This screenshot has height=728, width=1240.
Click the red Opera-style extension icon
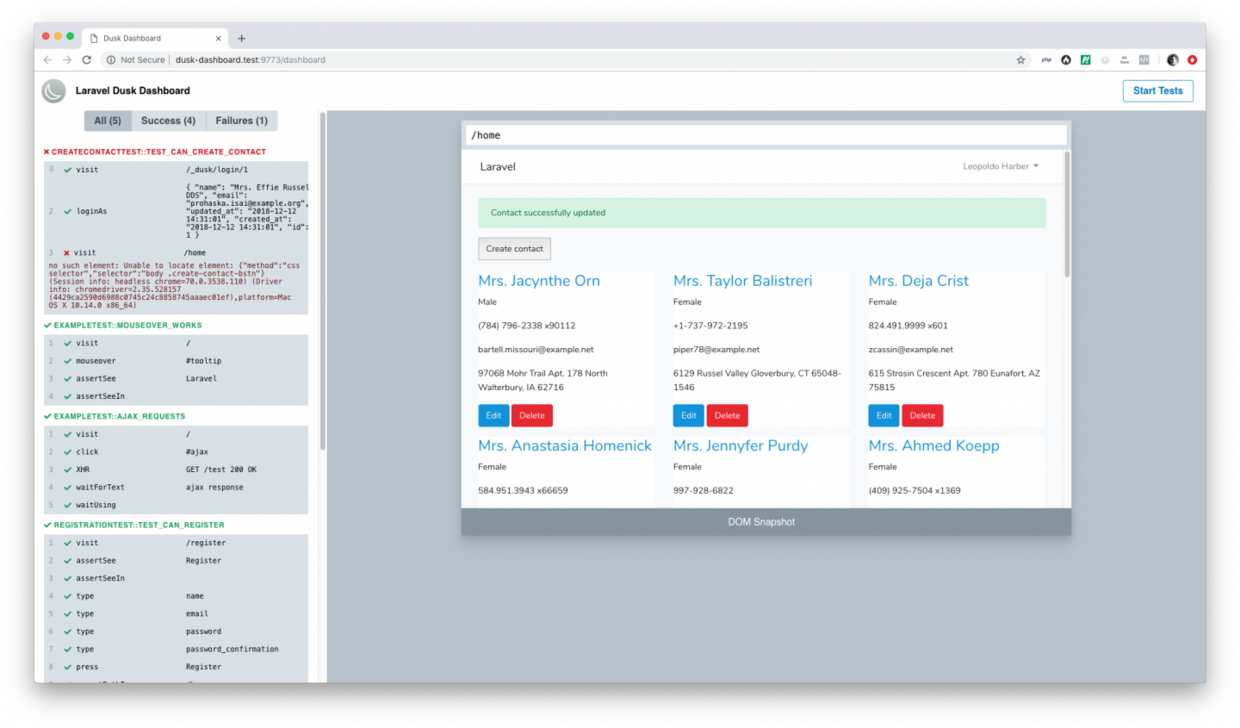click(1192, 60)
